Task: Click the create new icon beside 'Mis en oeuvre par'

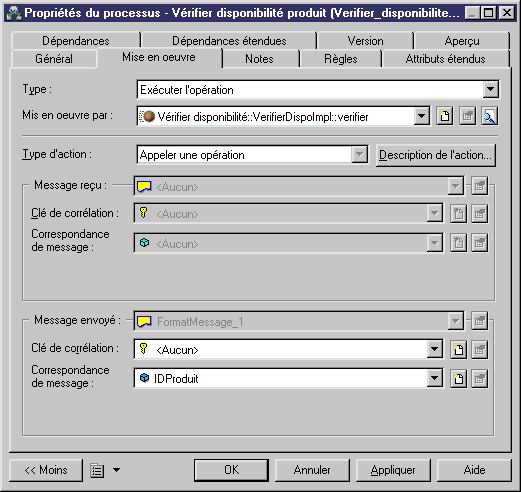Action: coord(445,116)
